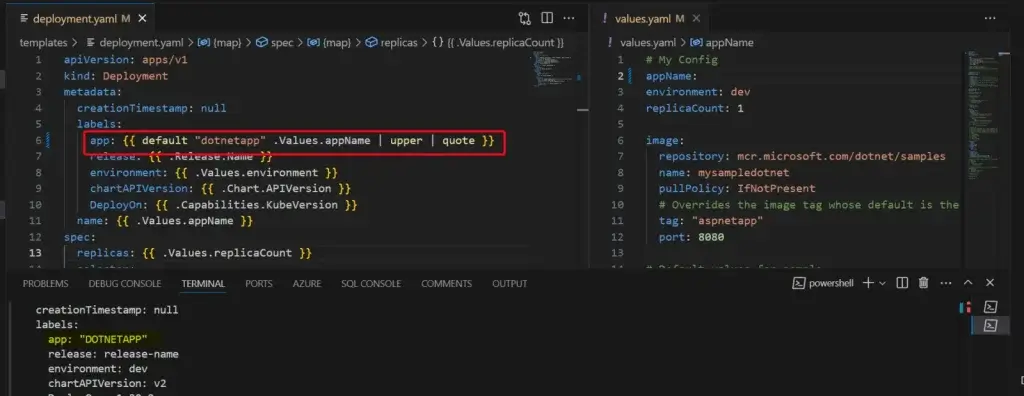Open the compare changes icon in editor toolbar
The height and width of the screenshot is (396, 1024).
525,18
